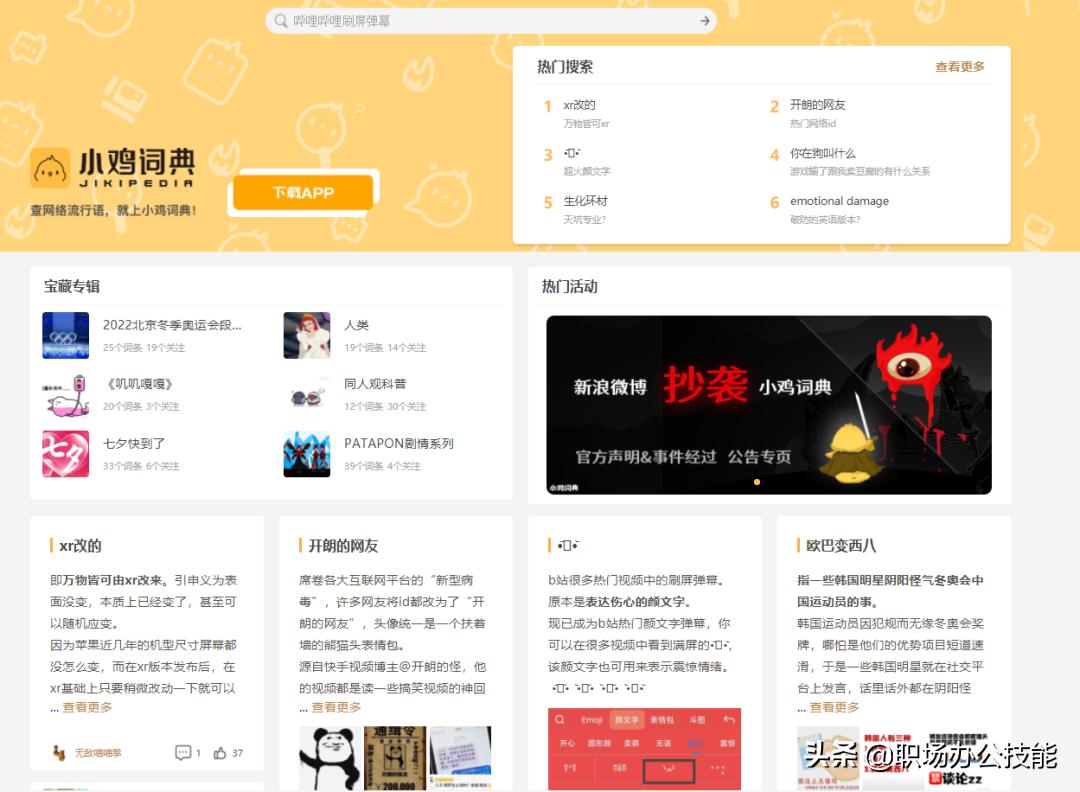This screenshot has width=1080, height=792.
Task: Expand 开朗的网友 with 查看更多
Action: [334, 707]
